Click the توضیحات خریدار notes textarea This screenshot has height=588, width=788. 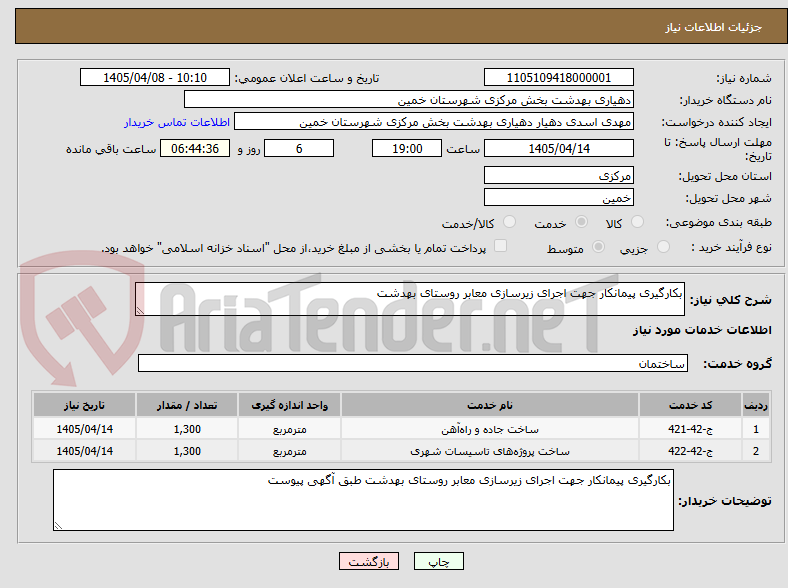pyautogui.click(x=363, y=500)
